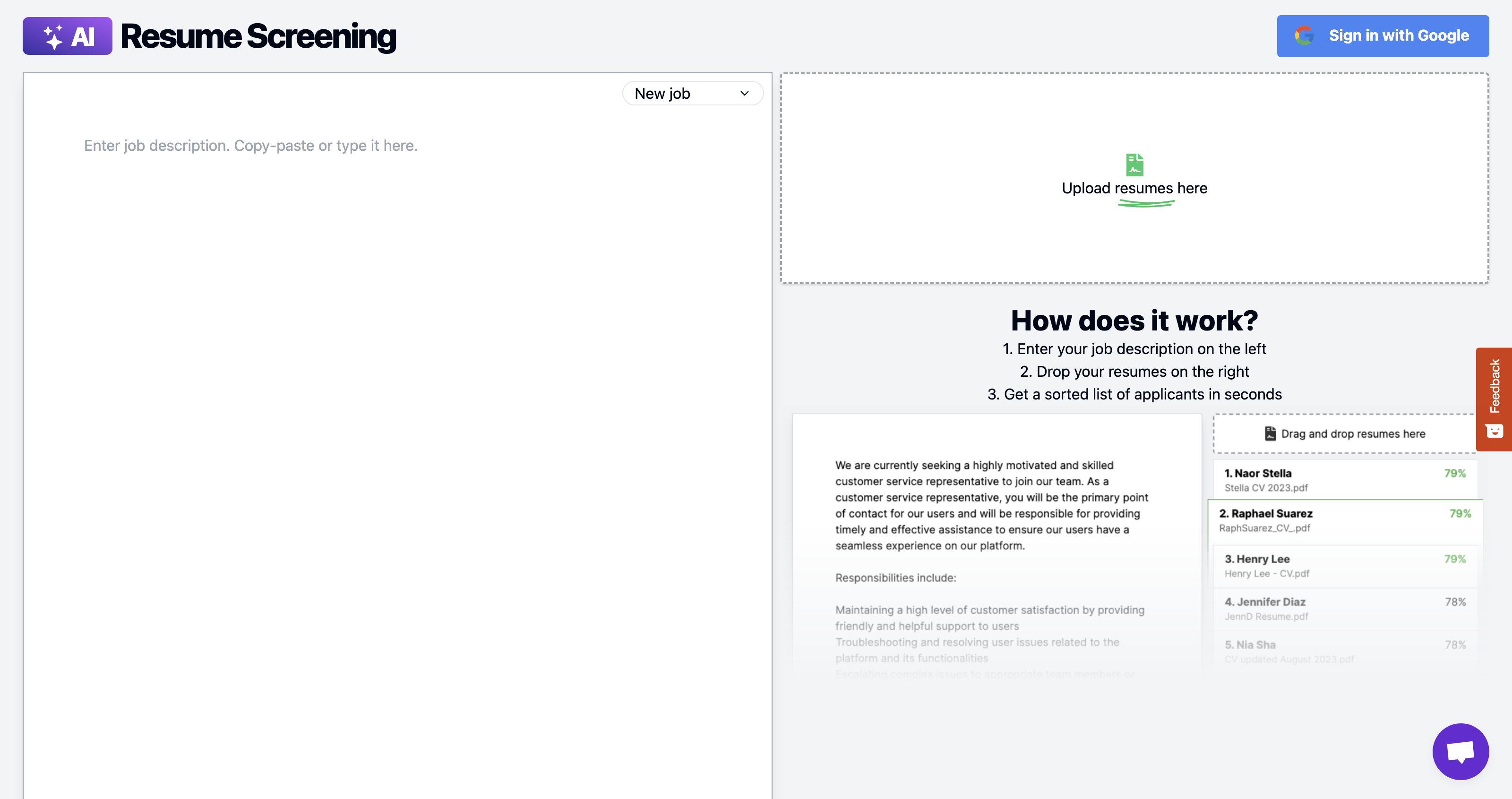This screenshot has width=1512, height=799.
Task: Click the Google G logo icon
Action: (x=1304, y=36)
